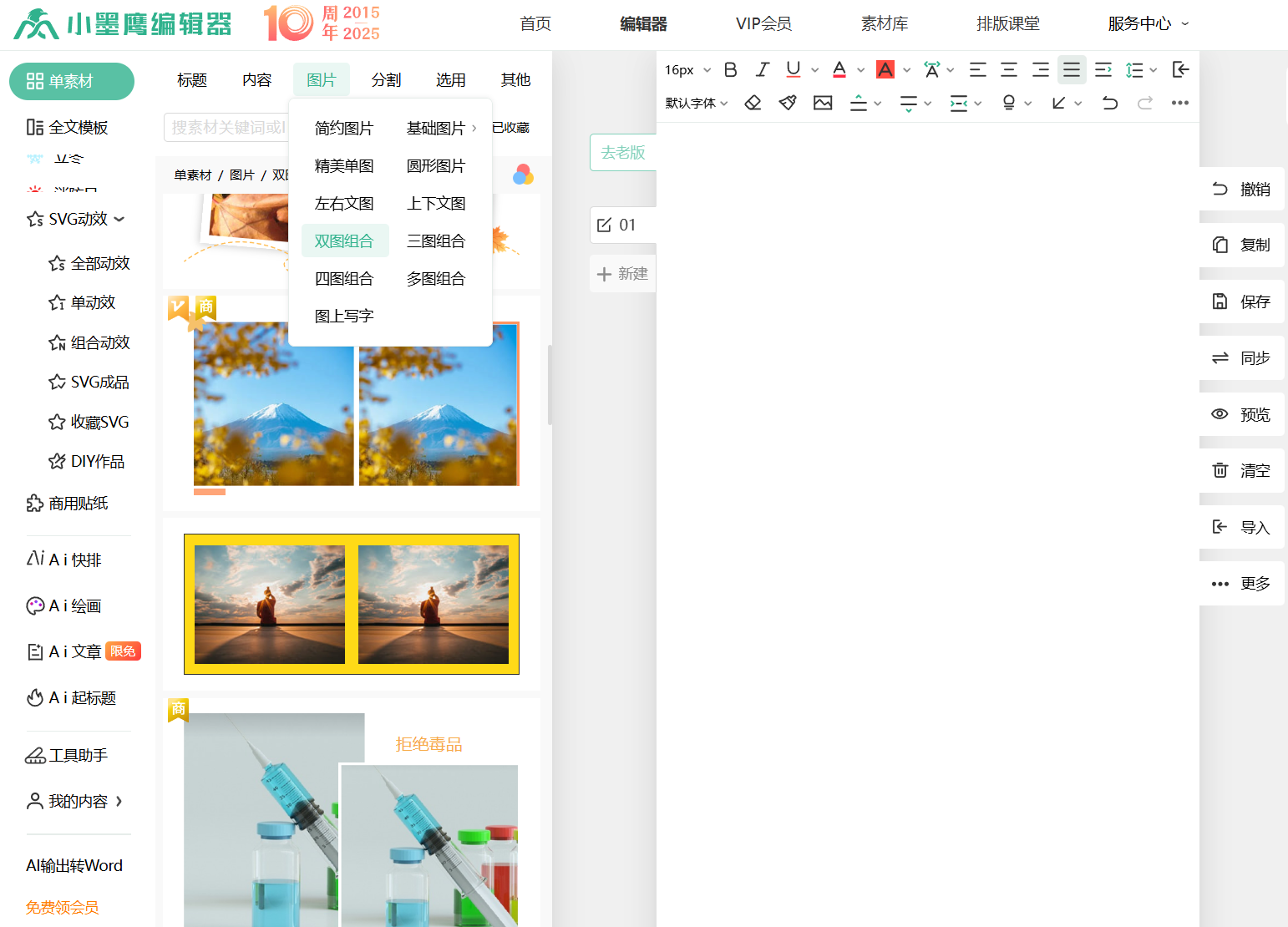Toggle italic text formatting

coord(762,70)
